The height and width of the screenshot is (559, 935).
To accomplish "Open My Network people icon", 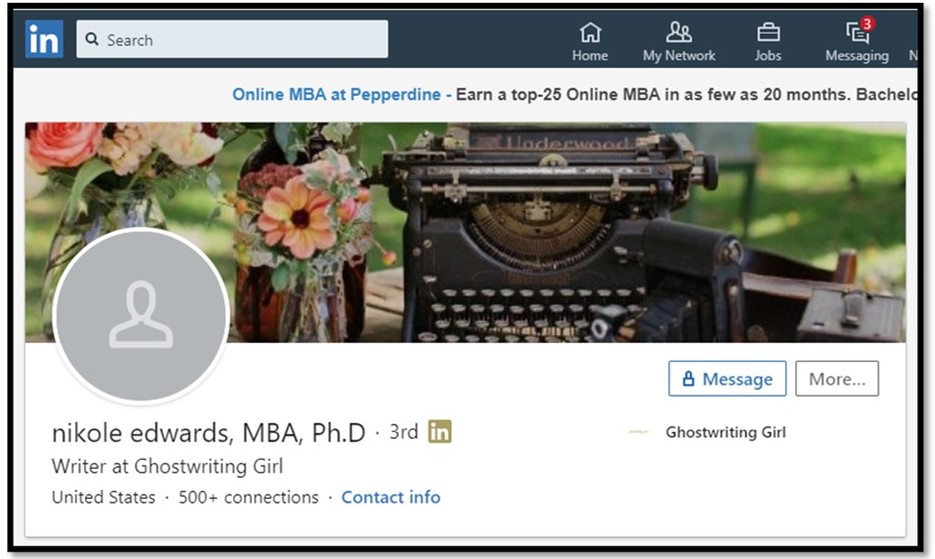I will tap(679, 32).
